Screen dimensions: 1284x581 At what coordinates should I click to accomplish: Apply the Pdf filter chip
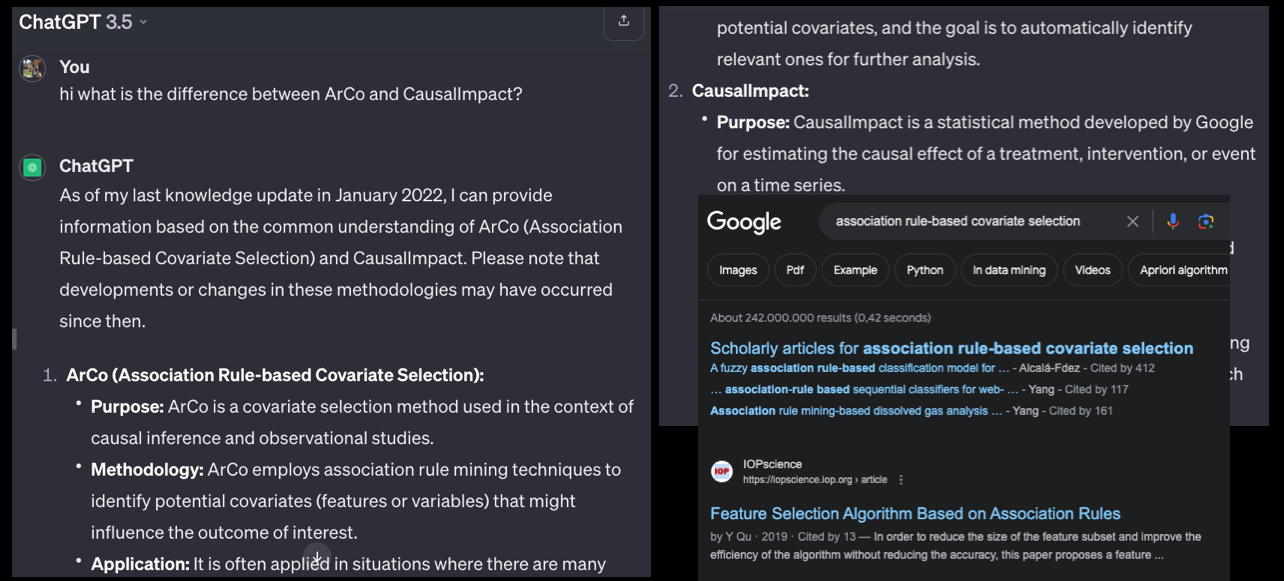[795, 270]
